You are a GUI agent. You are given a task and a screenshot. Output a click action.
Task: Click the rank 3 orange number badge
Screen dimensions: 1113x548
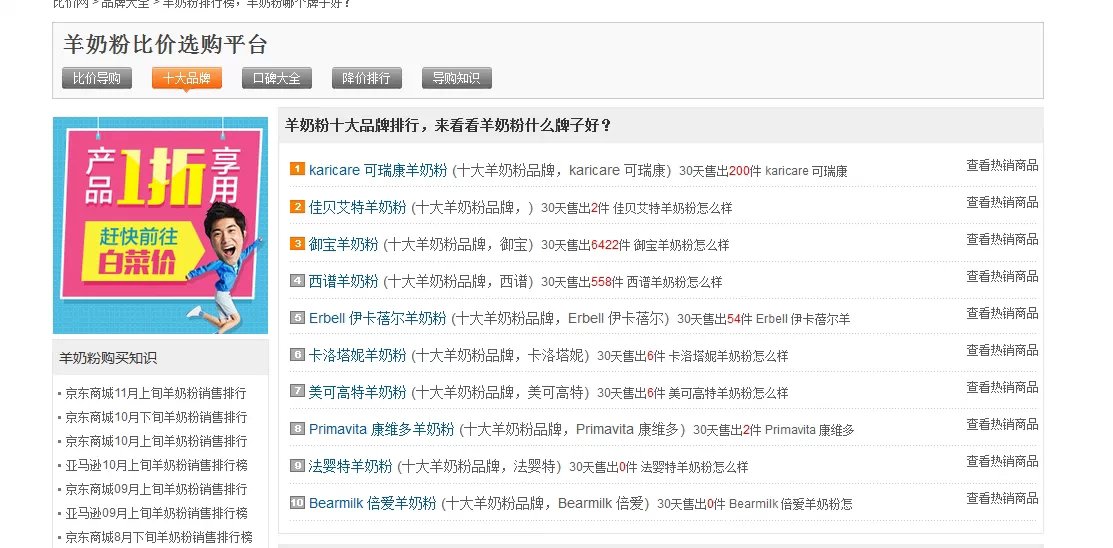297,243
